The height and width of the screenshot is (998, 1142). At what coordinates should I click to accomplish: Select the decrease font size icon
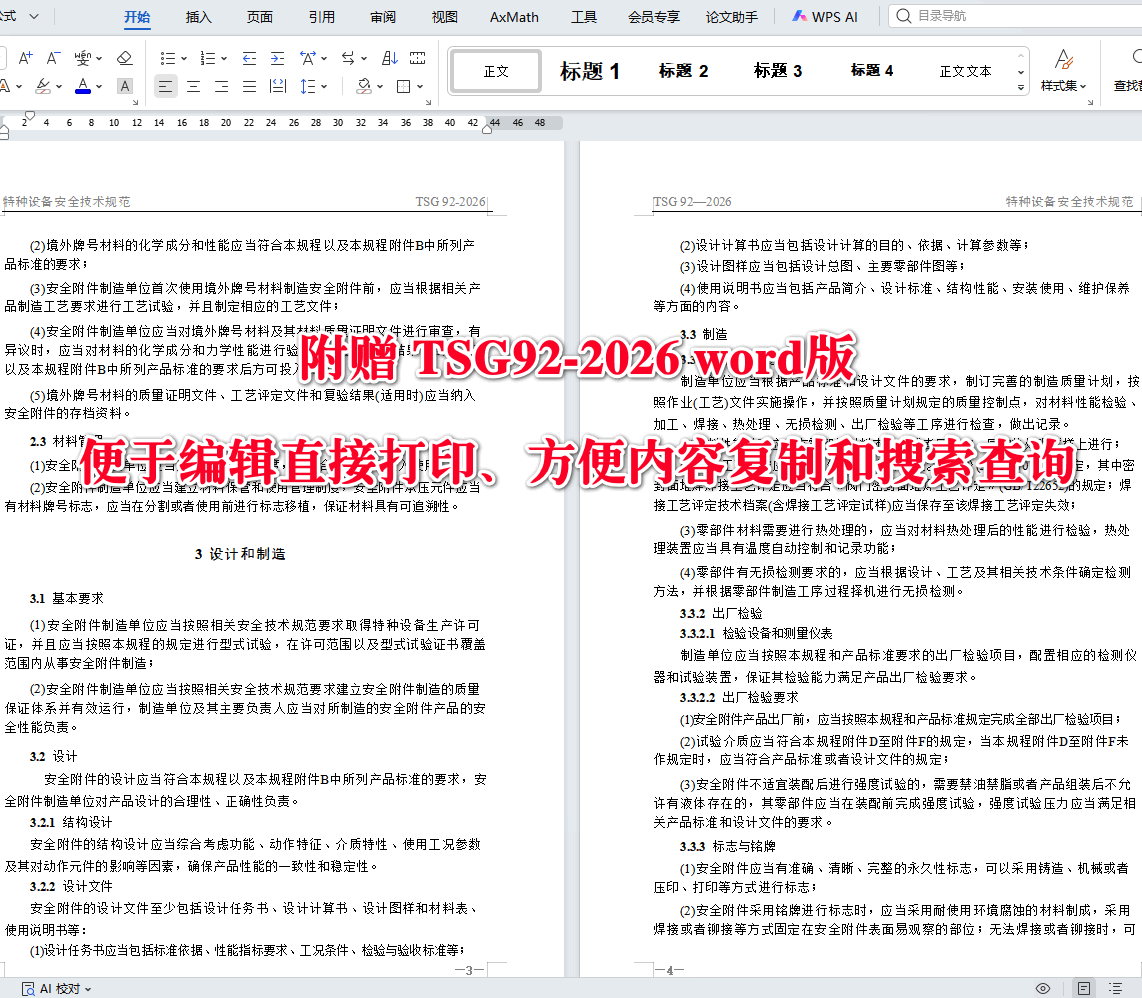tap(51, 57)
